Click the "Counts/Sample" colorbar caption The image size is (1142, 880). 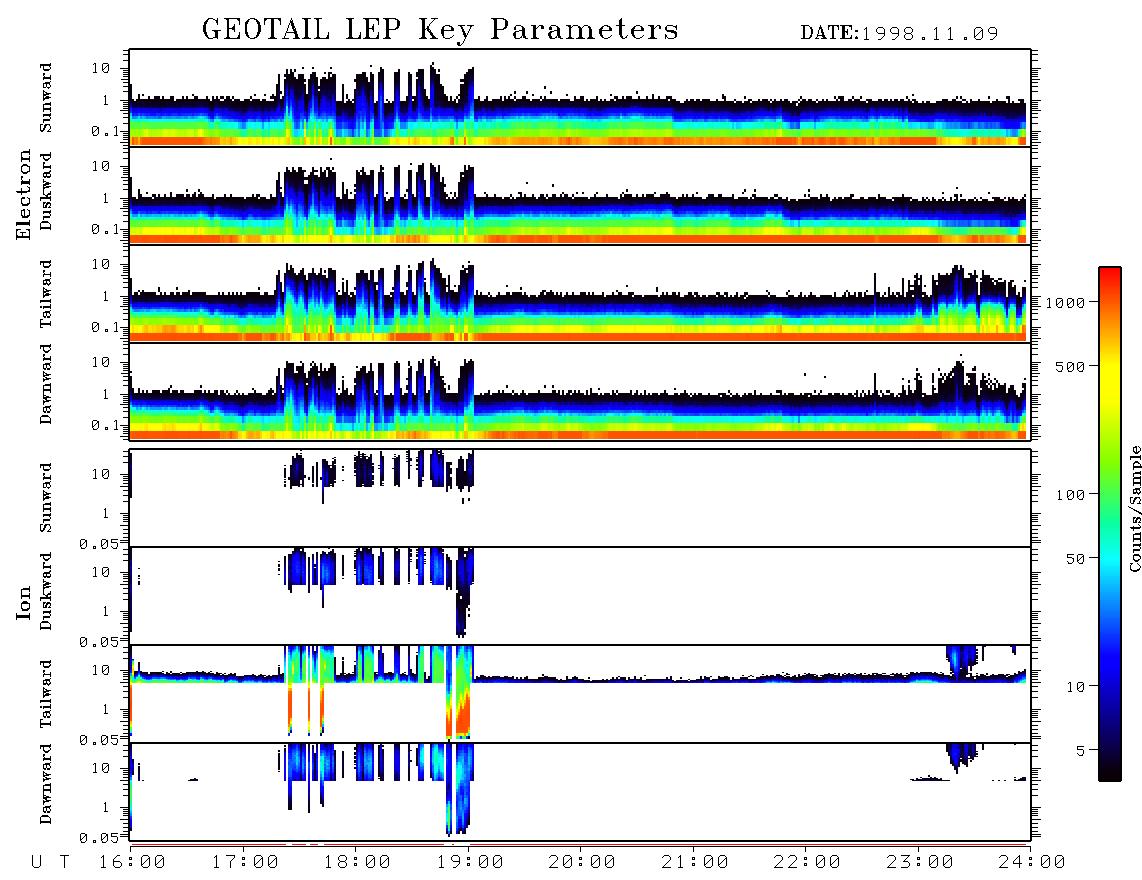tap(1135, 508)
